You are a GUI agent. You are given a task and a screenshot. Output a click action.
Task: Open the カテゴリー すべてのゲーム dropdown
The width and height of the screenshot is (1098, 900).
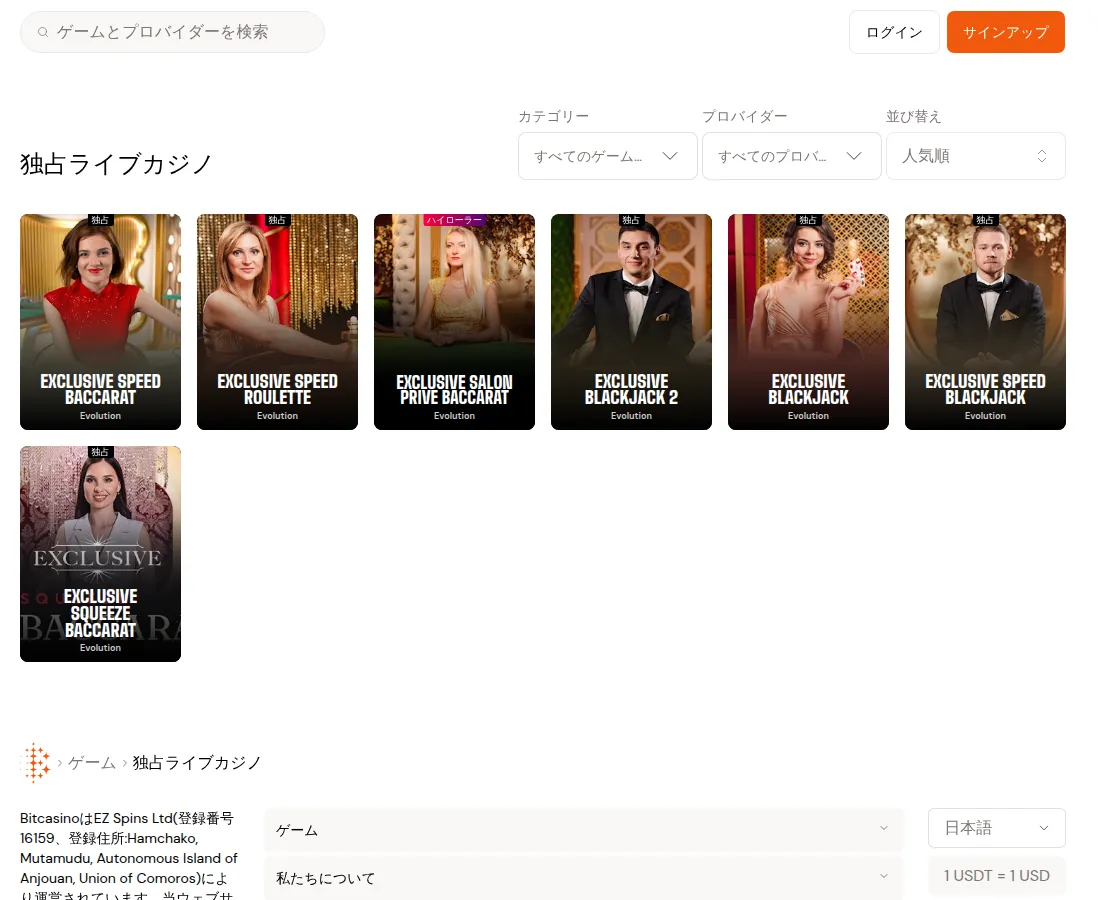607,156
